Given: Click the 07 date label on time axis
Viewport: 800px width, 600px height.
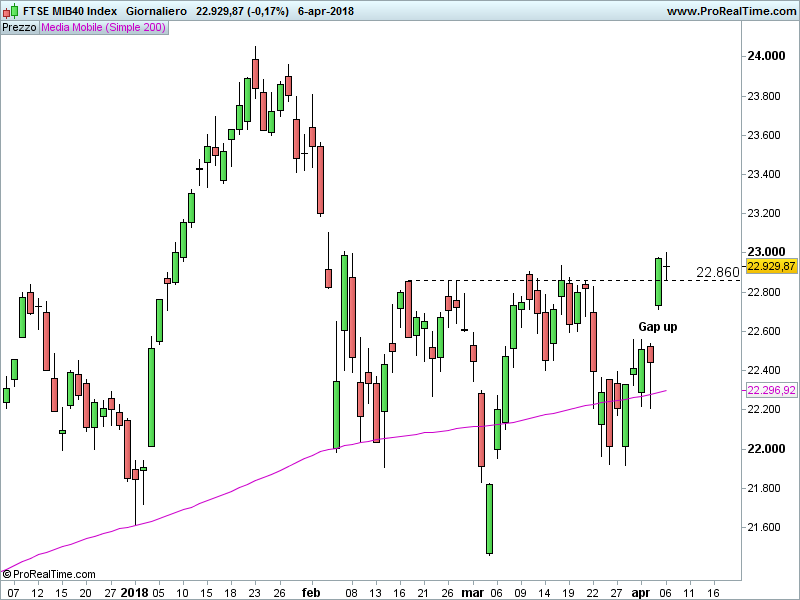Looking at the screenshot, I should pyautogui.click(x=13, y=593).
